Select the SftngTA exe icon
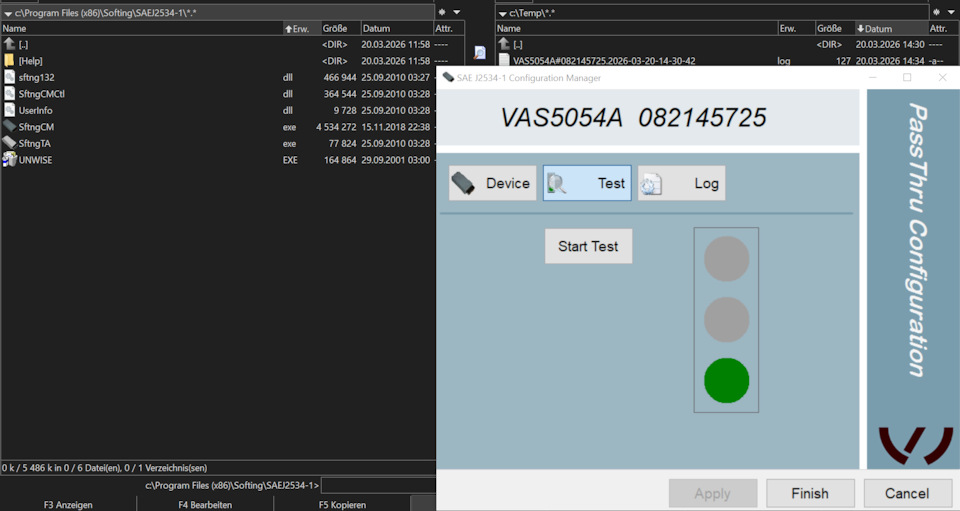The image size is (960, 511). coord(9,143)
